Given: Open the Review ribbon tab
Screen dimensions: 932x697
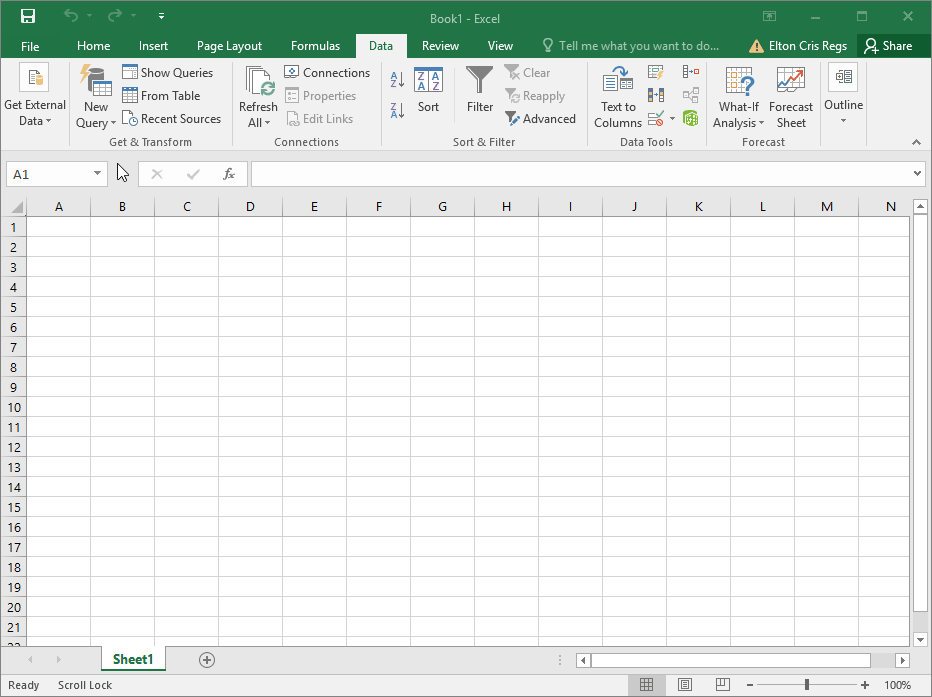Looking at the screenshot, I should click(x=440, y=45).
